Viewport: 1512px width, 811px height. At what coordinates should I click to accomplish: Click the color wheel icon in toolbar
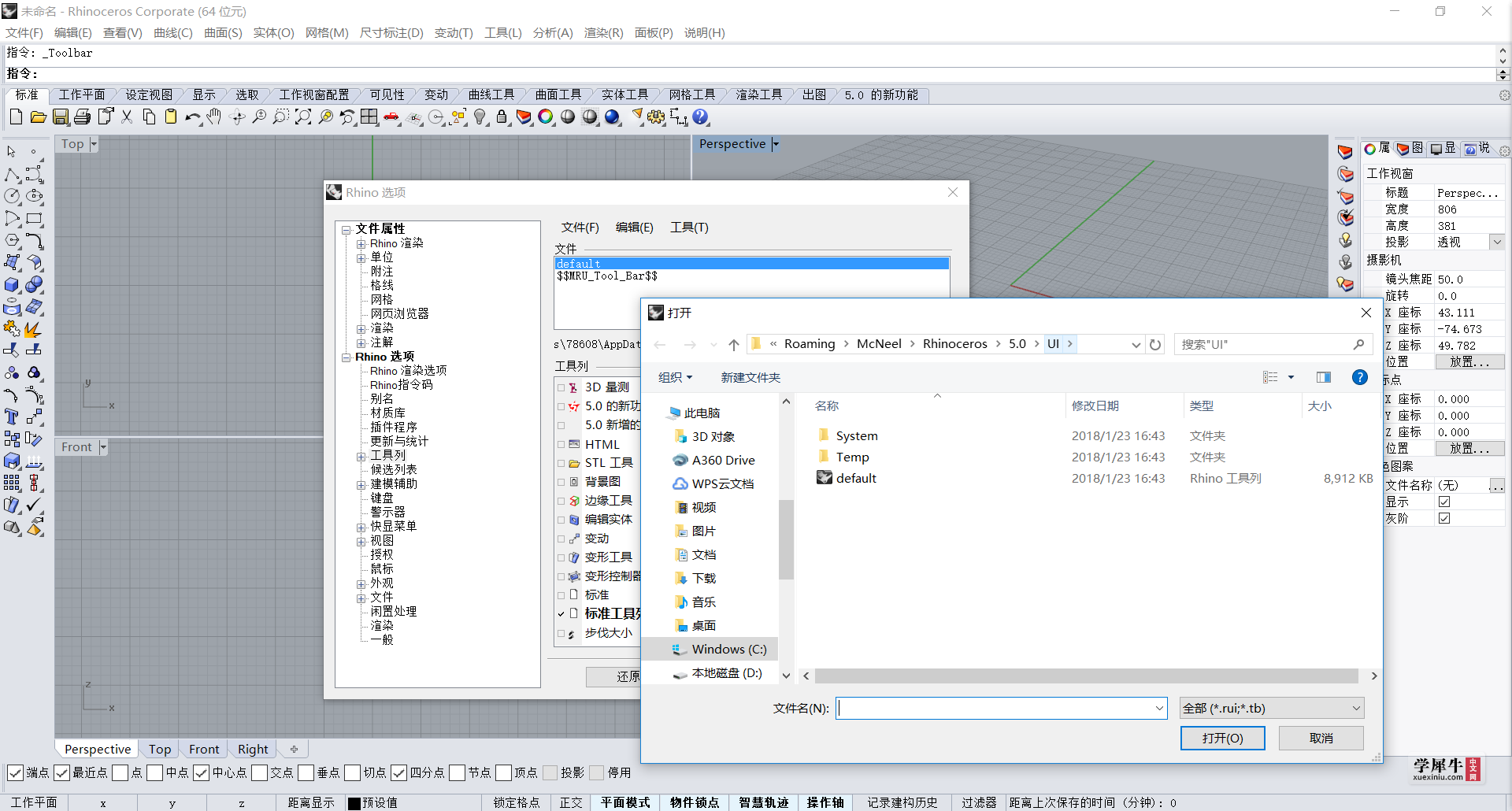[x=546, y=117]
